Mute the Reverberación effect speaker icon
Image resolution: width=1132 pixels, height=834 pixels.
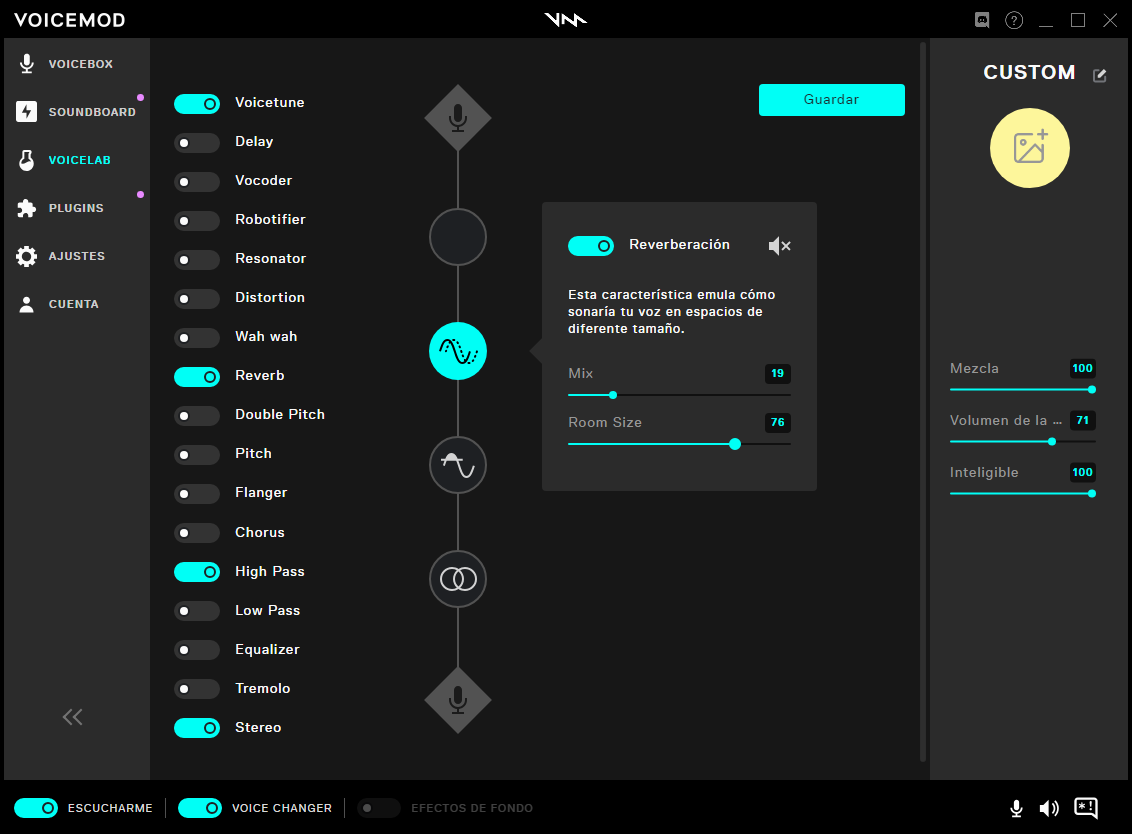[780, 246]
